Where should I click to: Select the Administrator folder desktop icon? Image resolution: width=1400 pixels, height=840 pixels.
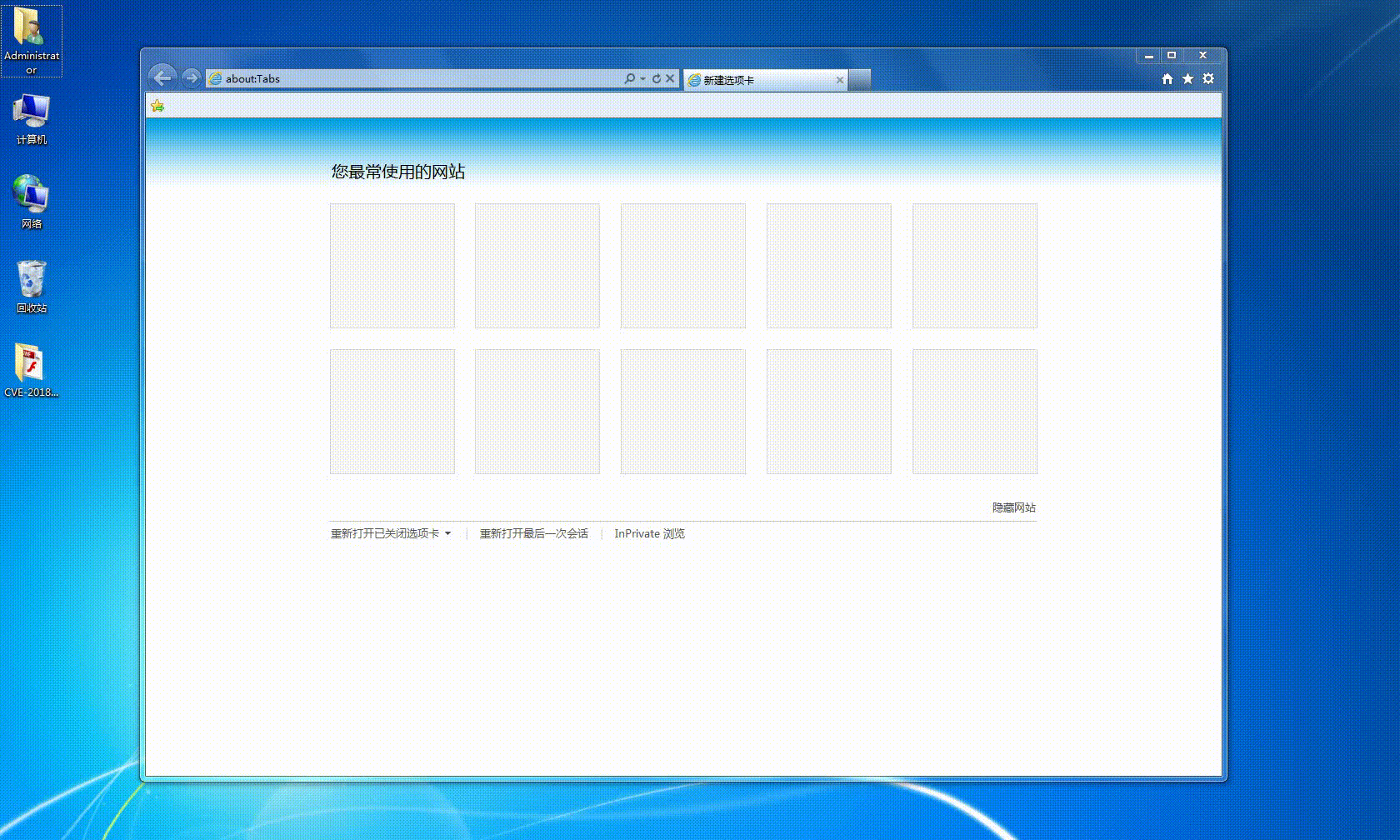pos(32,41)
